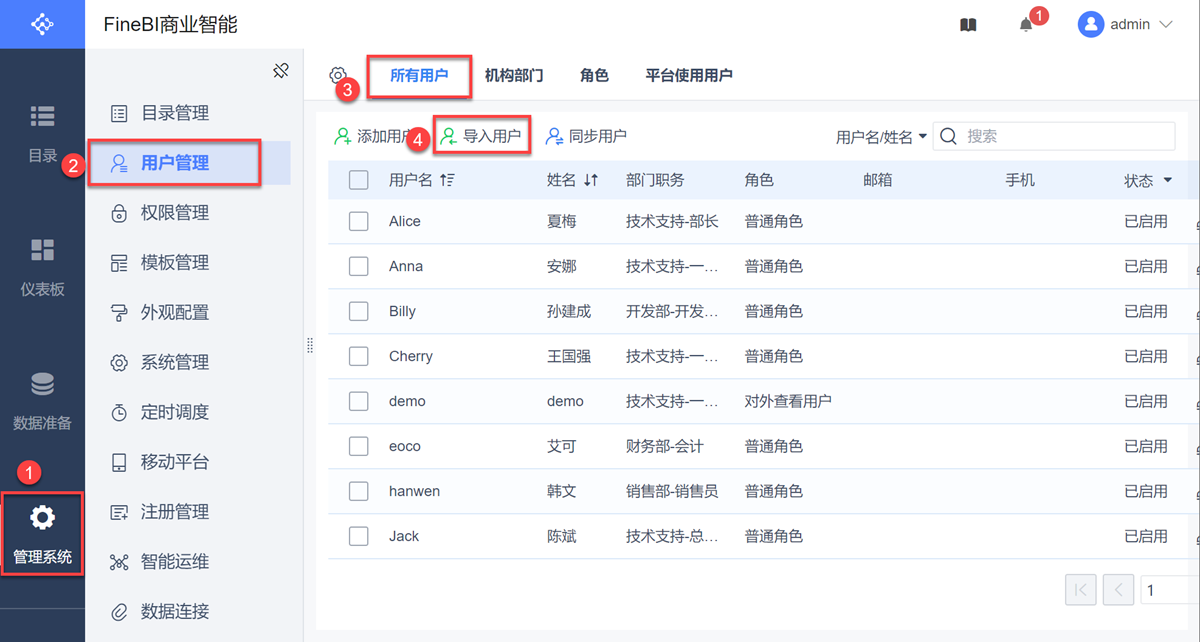Click the FineBI logo icon

tap(42, 24)
